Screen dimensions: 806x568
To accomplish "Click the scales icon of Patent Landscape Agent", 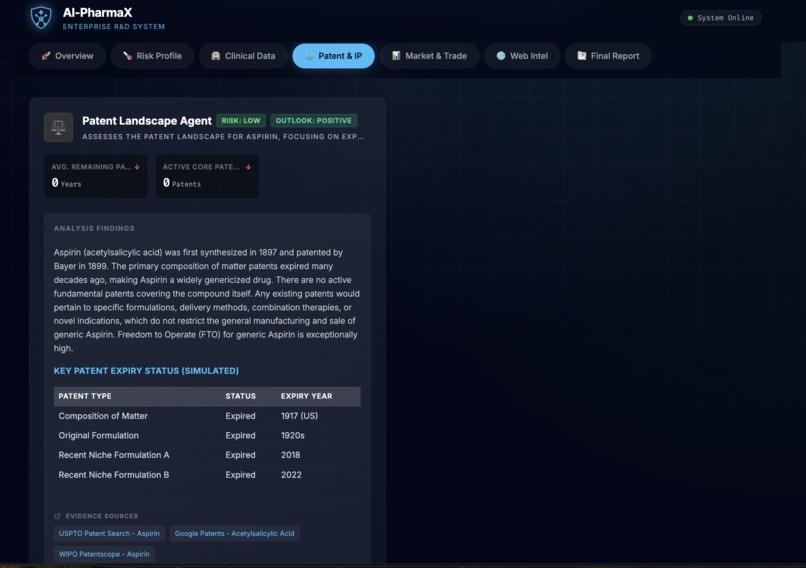I will pyautogui.click(x=58, y=127).
